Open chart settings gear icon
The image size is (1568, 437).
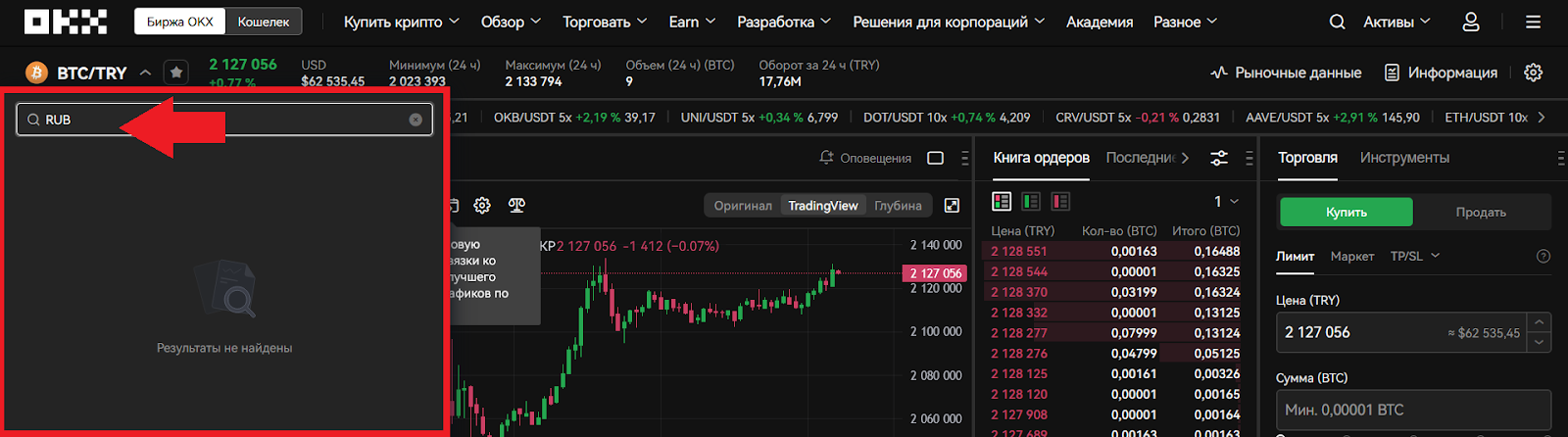pyautogui.click(x=482, y=205)
